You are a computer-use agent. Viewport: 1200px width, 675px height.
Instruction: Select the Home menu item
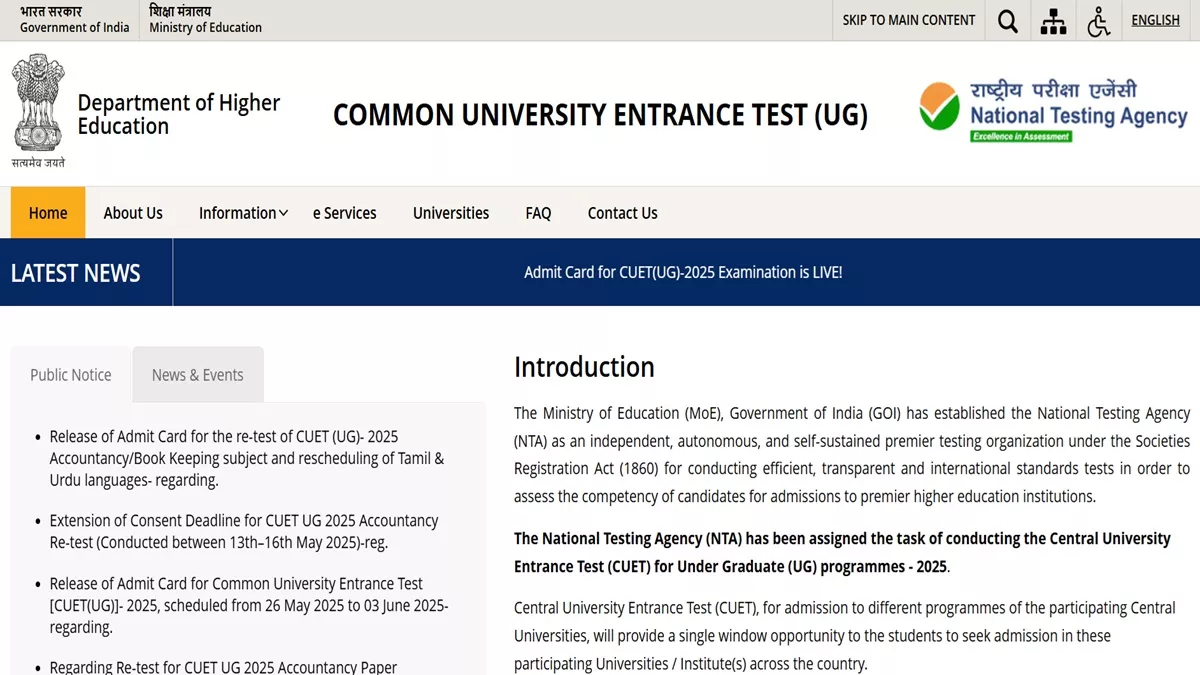pyautogui.click(x=48, y=213)
